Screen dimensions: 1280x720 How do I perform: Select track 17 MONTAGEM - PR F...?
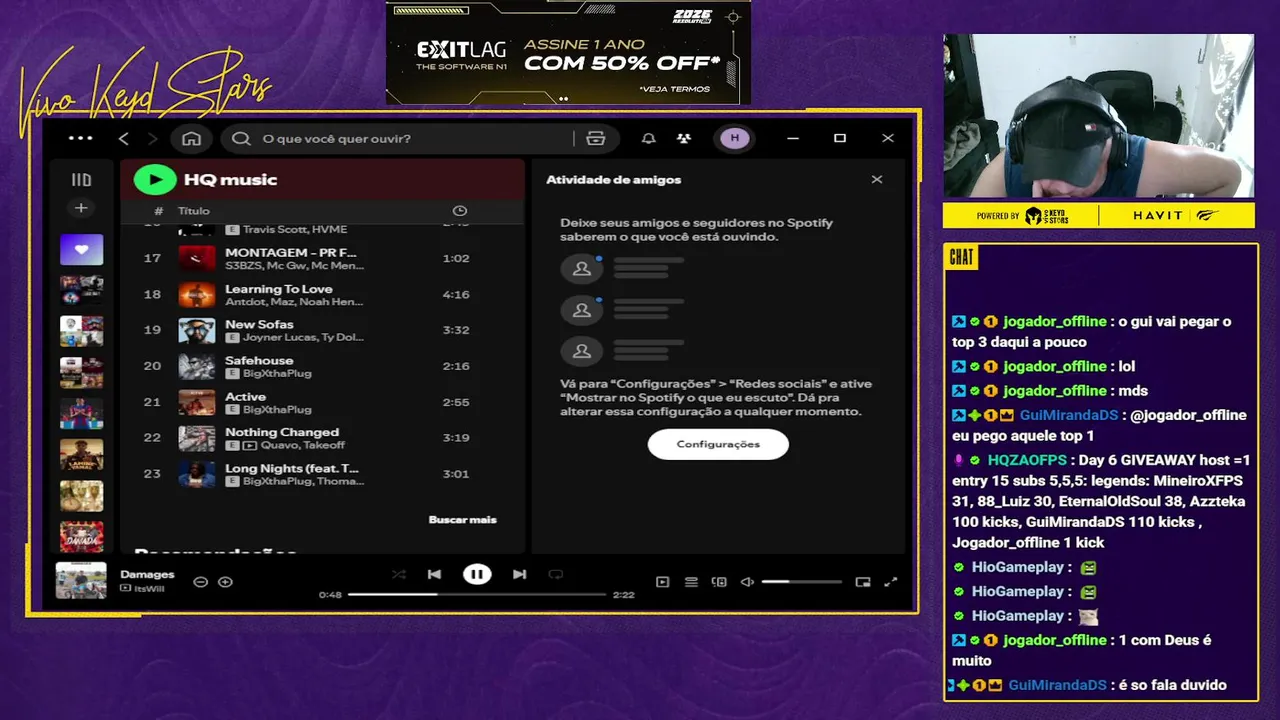coord(322,259)
